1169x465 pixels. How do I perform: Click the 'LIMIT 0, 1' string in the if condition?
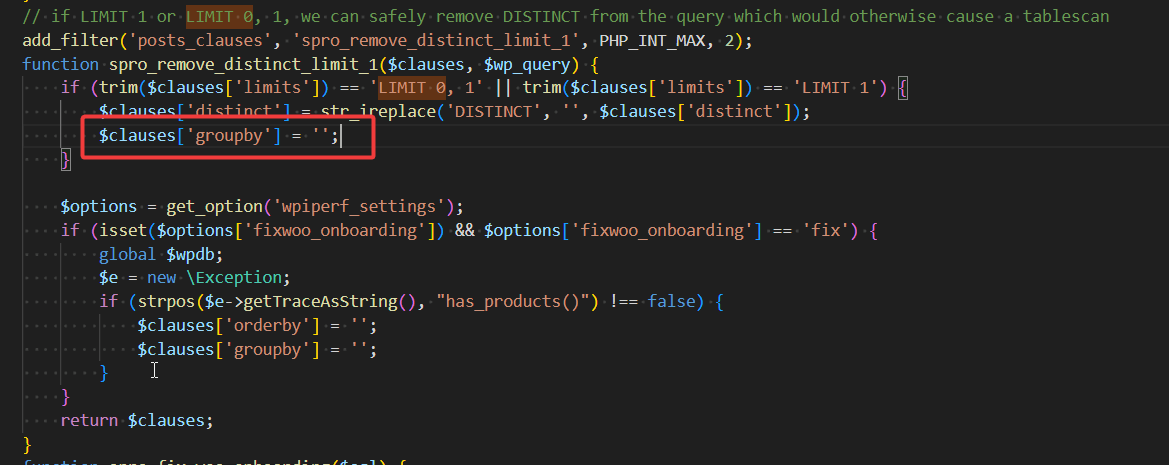(426, 88)
